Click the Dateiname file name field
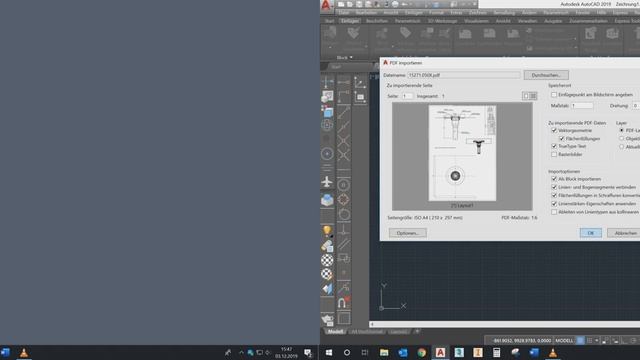 (x=464, y=75)
